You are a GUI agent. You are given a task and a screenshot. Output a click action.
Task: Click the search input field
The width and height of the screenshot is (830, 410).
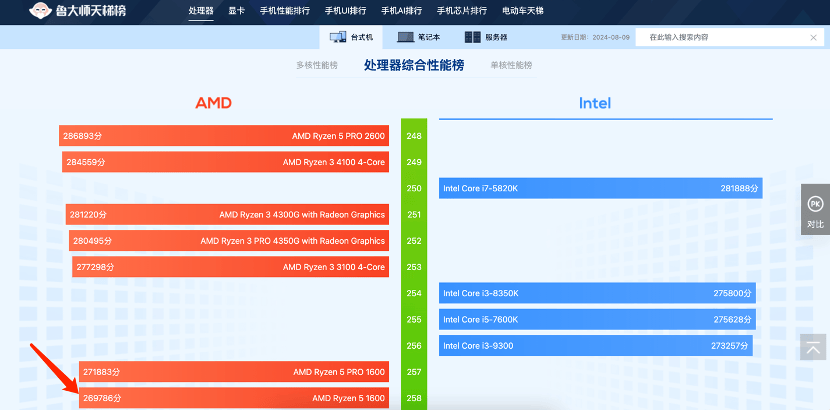pyautogui.click(x=720, y=37)
